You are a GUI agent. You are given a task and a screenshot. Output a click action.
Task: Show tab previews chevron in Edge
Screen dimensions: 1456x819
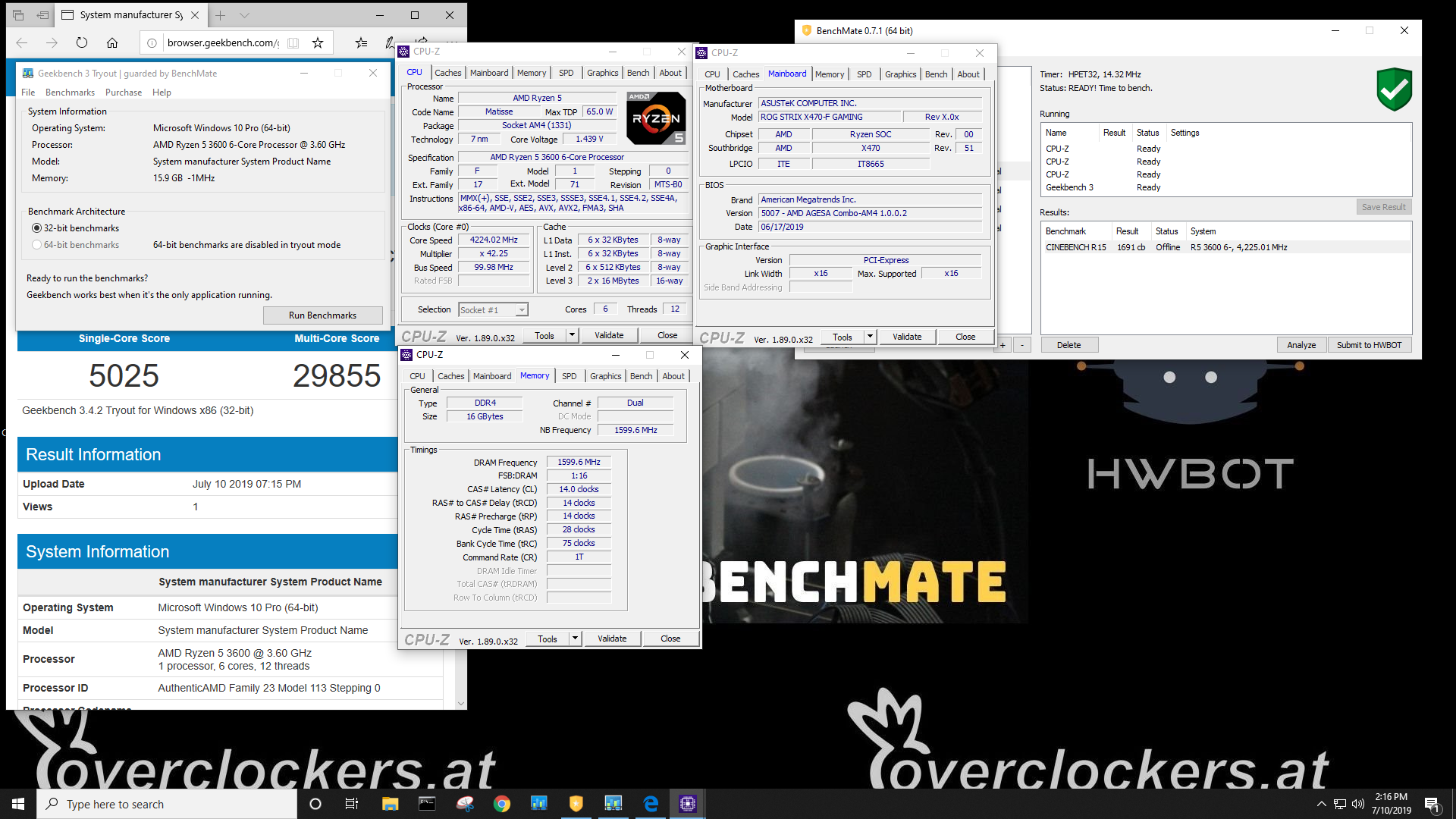coord(244,14)
